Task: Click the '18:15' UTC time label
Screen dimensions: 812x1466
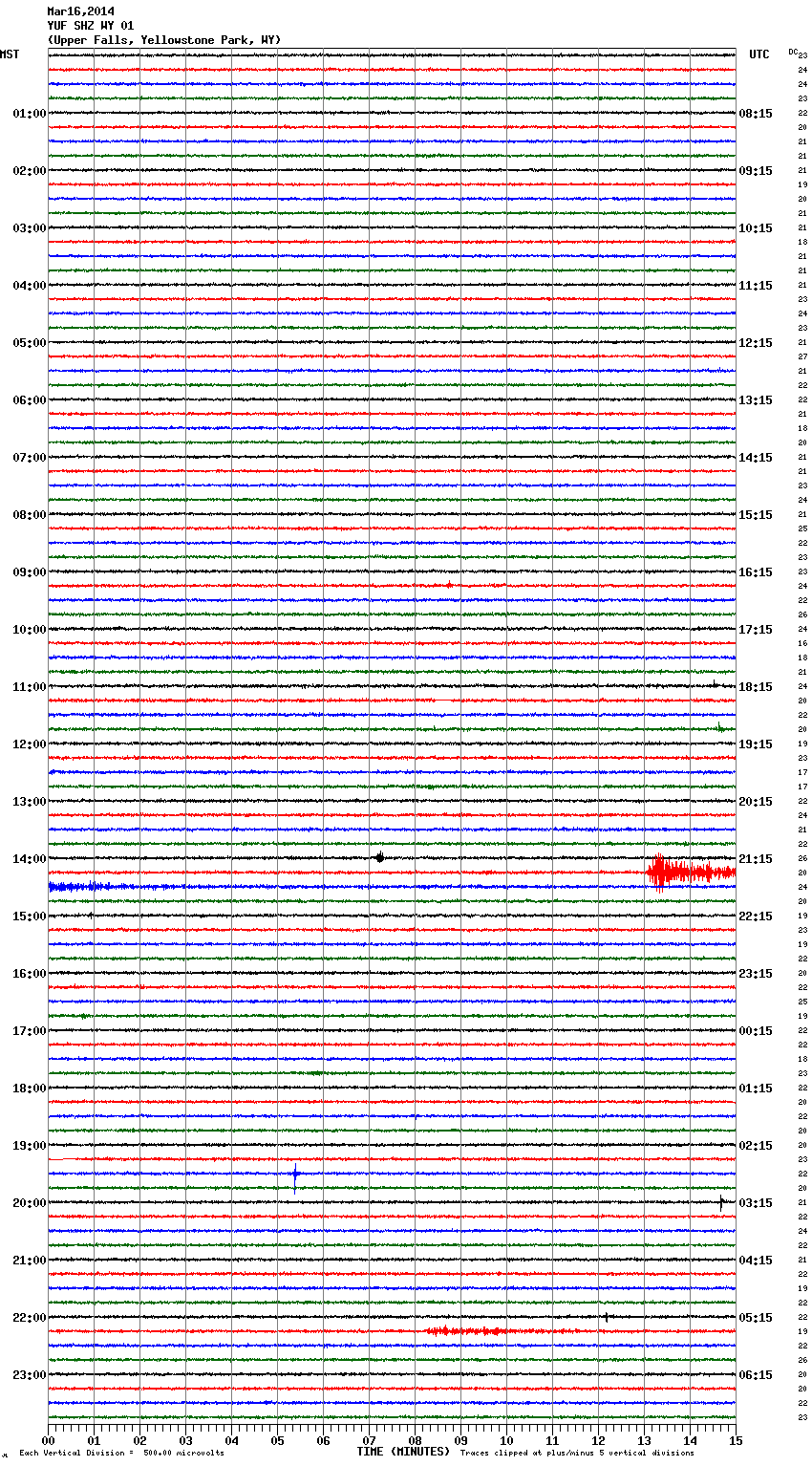Action: [756, 687]
